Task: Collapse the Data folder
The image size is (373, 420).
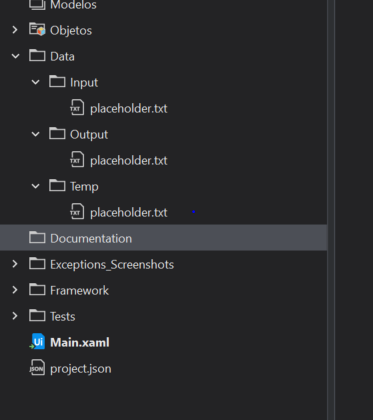Action: pos(15,56)
